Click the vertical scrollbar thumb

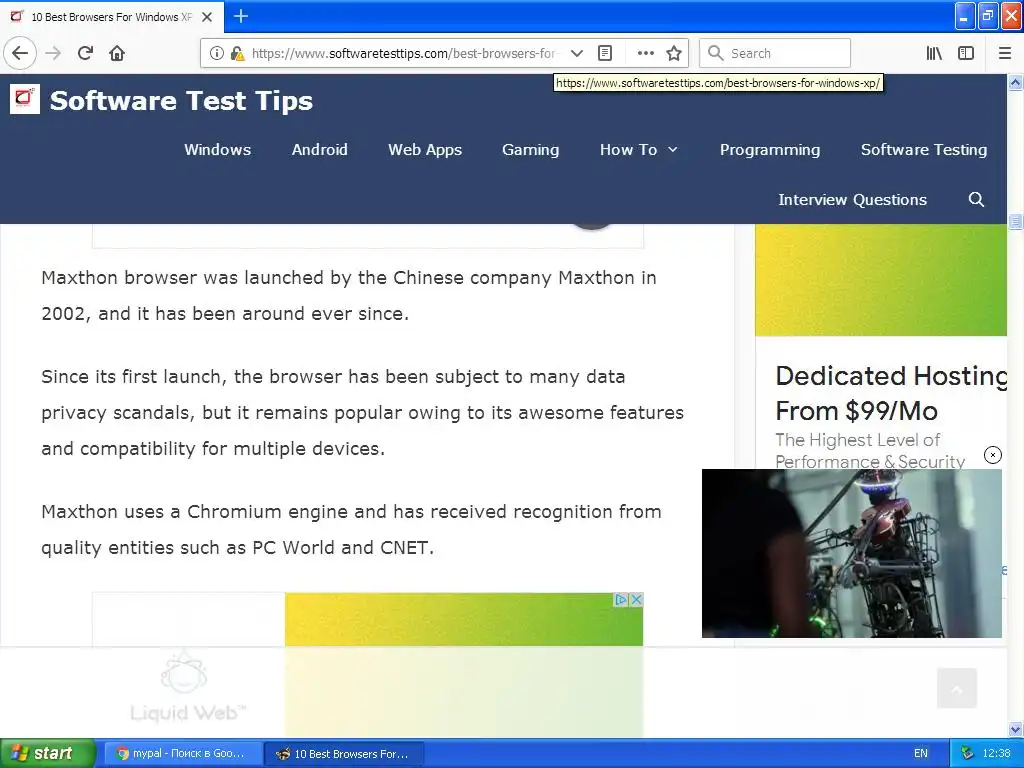coord(1016,221)
